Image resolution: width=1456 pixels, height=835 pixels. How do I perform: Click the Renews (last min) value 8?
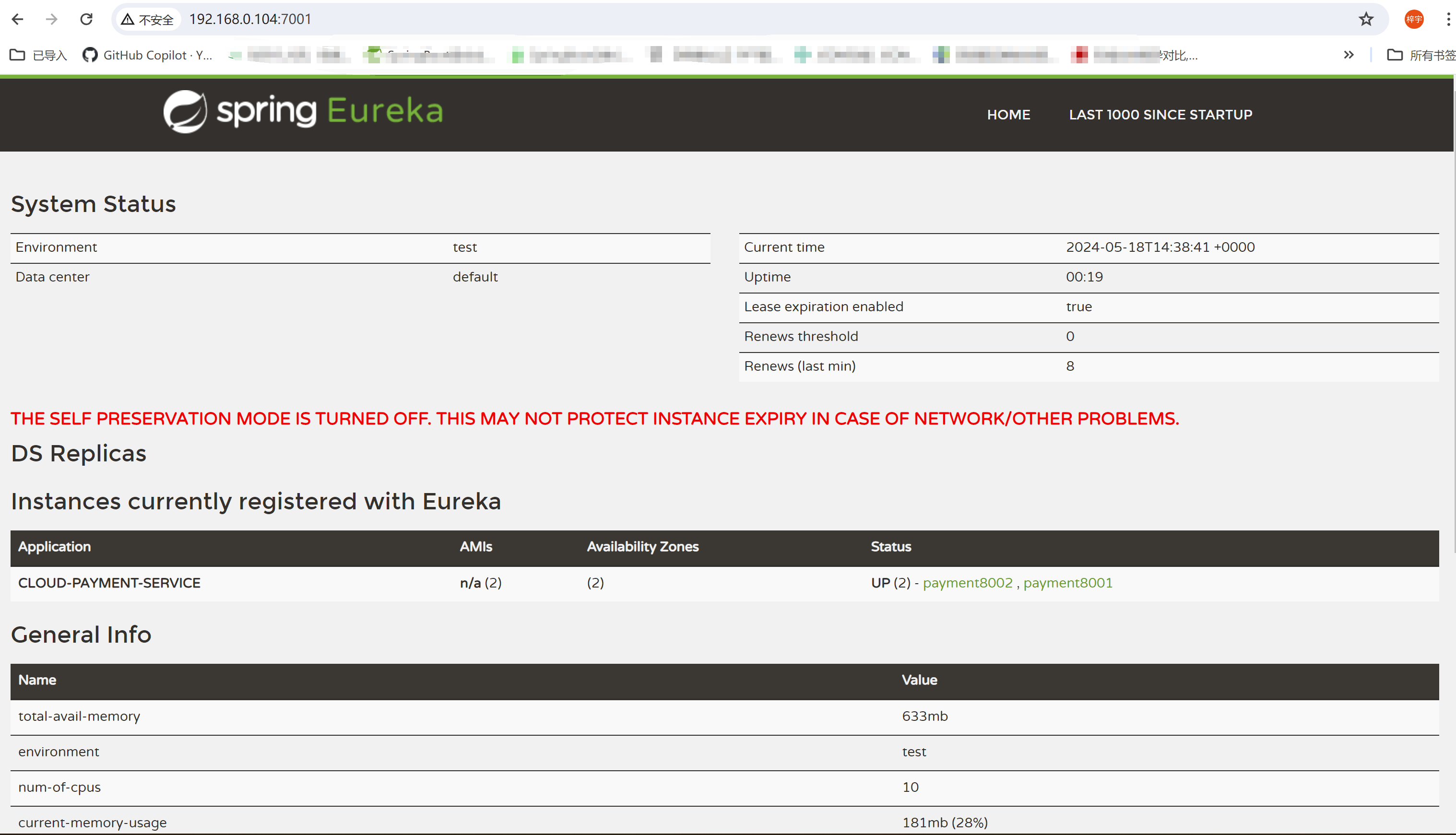[x=1070, y=366]
